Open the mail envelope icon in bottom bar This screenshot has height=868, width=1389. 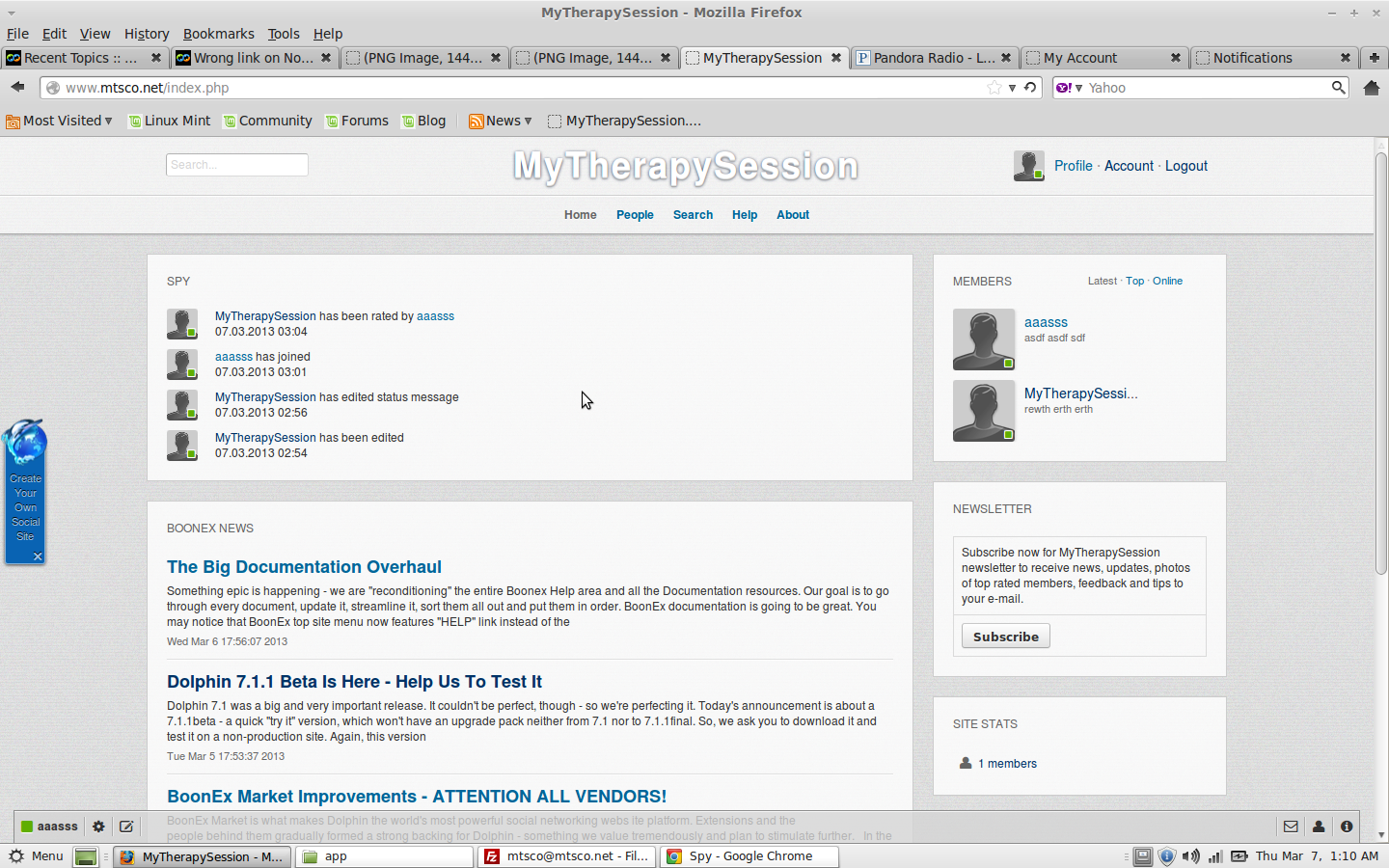[x=1291, y=827]
